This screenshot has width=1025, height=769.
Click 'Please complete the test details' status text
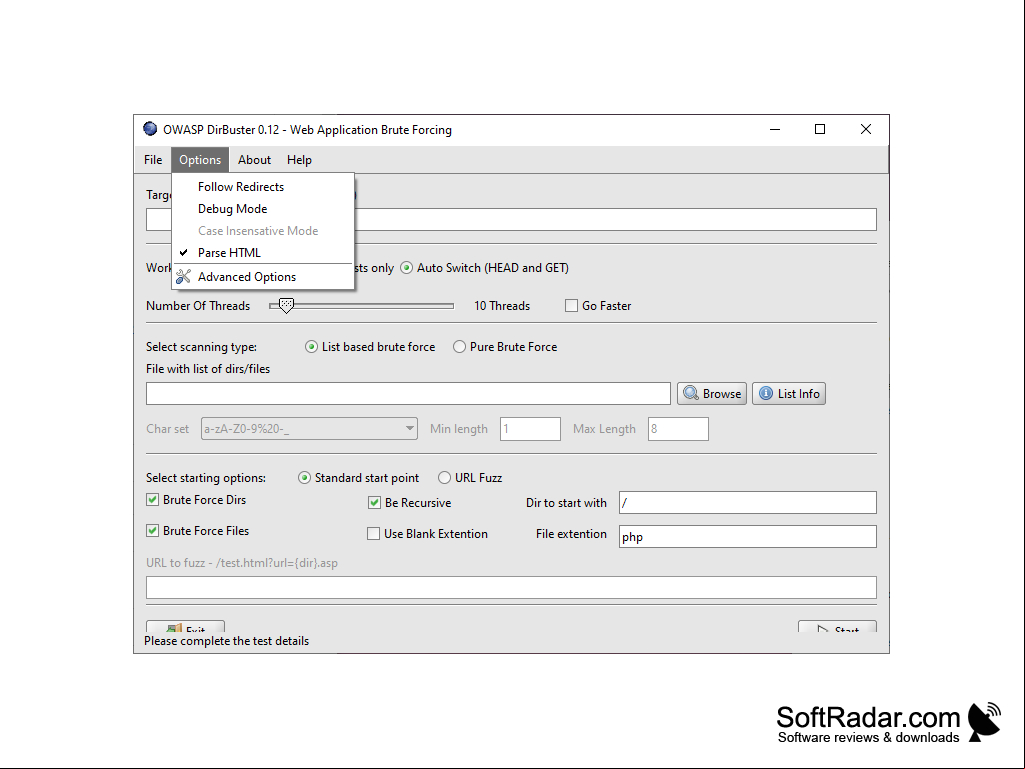click(x=227, y=641)
